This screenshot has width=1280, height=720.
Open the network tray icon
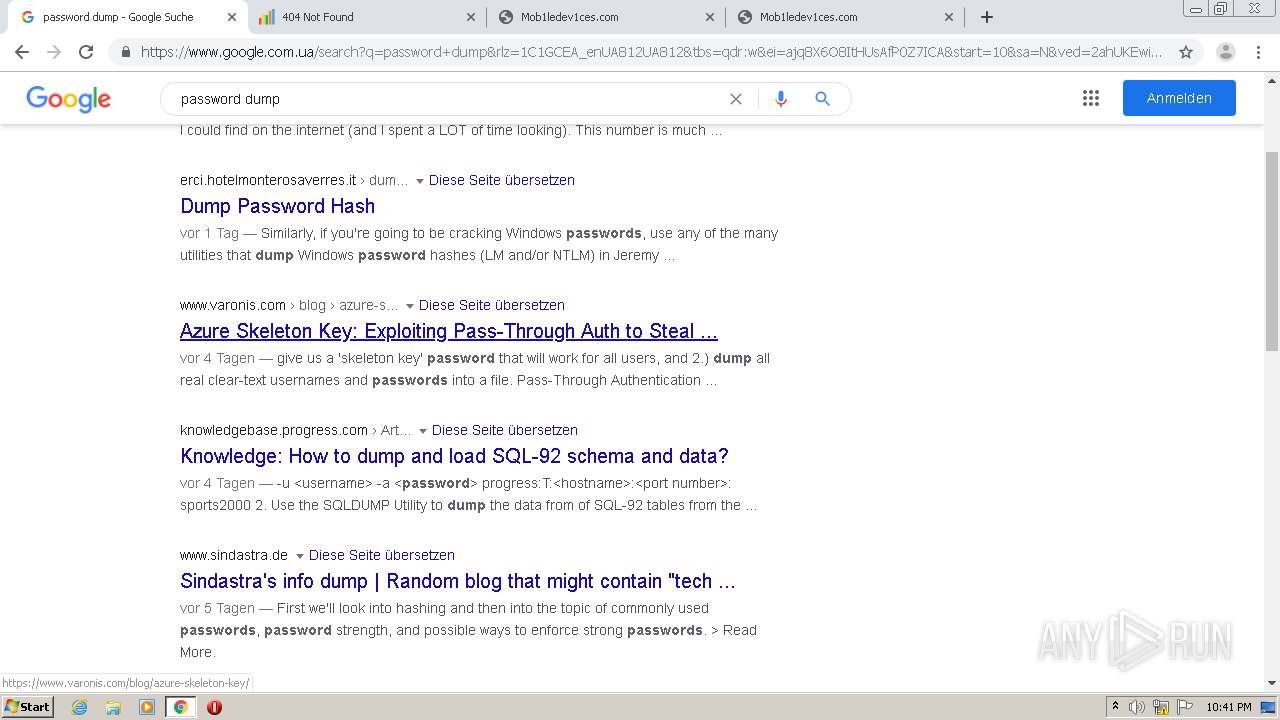1161,707
